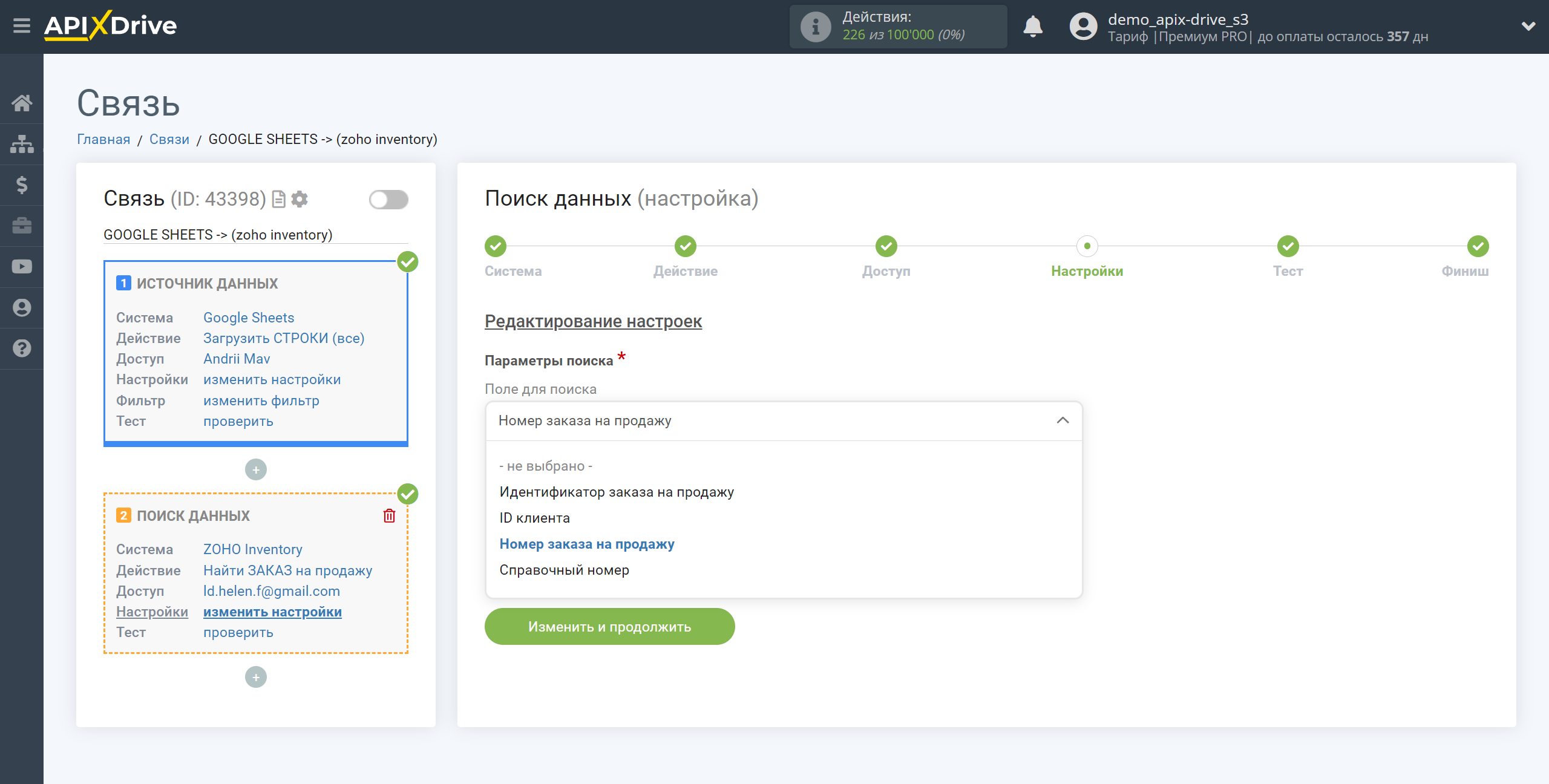Click the user avatar icon

pos(1083,27)
